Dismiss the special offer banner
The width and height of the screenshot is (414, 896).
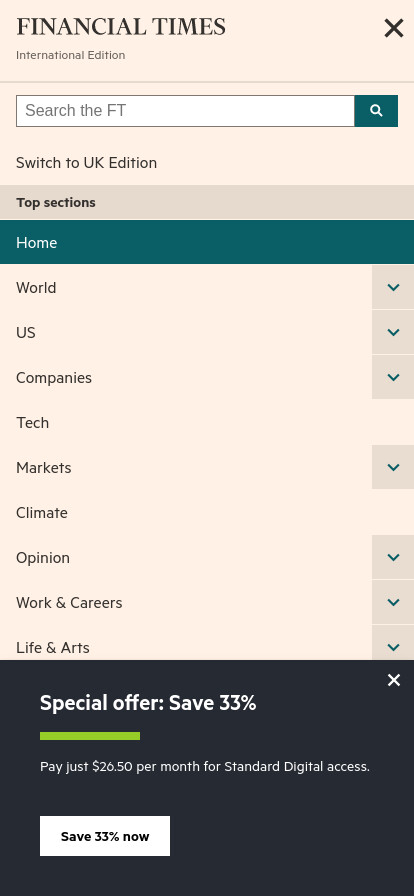point(394,680)
